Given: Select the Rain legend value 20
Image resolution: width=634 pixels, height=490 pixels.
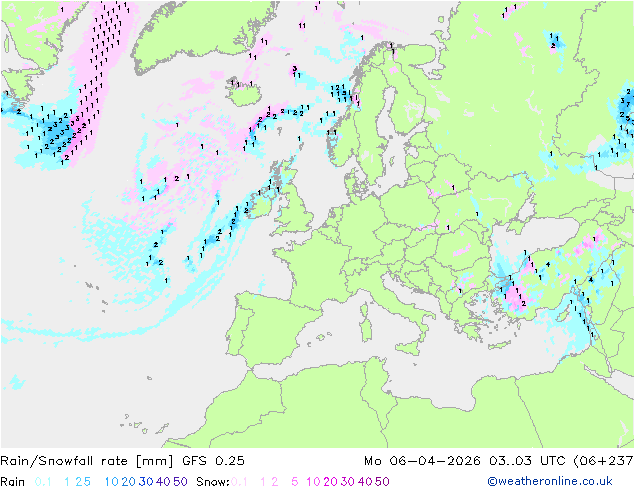Looking at the screenshot, I should click(128, 482).
